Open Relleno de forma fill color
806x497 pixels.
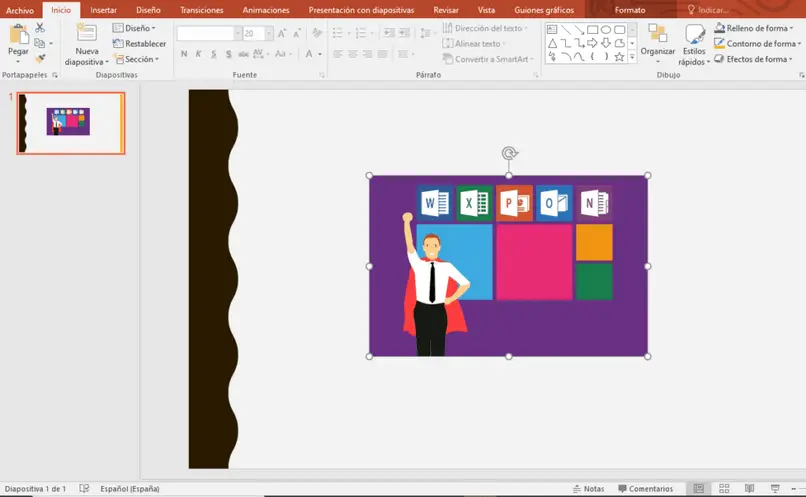pyautogui.click(x=756, y=28)
